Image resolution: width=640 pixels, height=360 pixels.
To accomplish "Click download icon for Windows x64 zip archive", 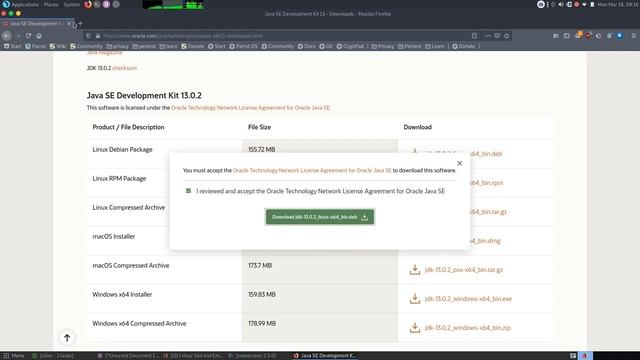I will (415, 327).
